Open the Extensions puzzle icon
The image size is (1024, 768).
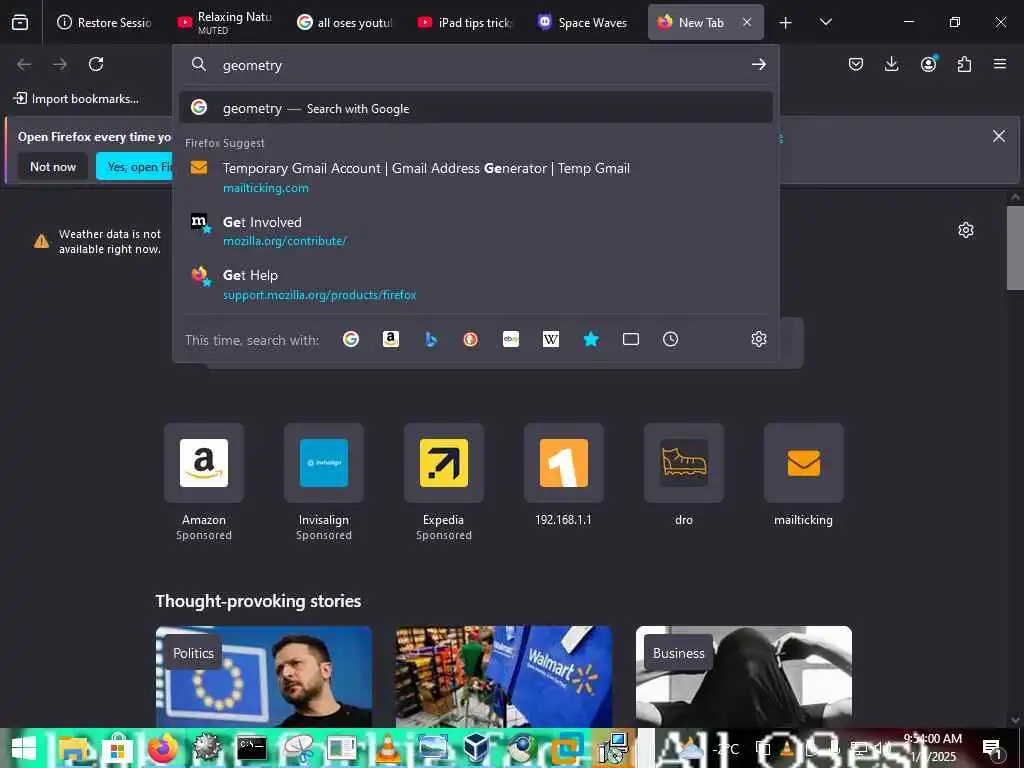(x=964, y=64)
